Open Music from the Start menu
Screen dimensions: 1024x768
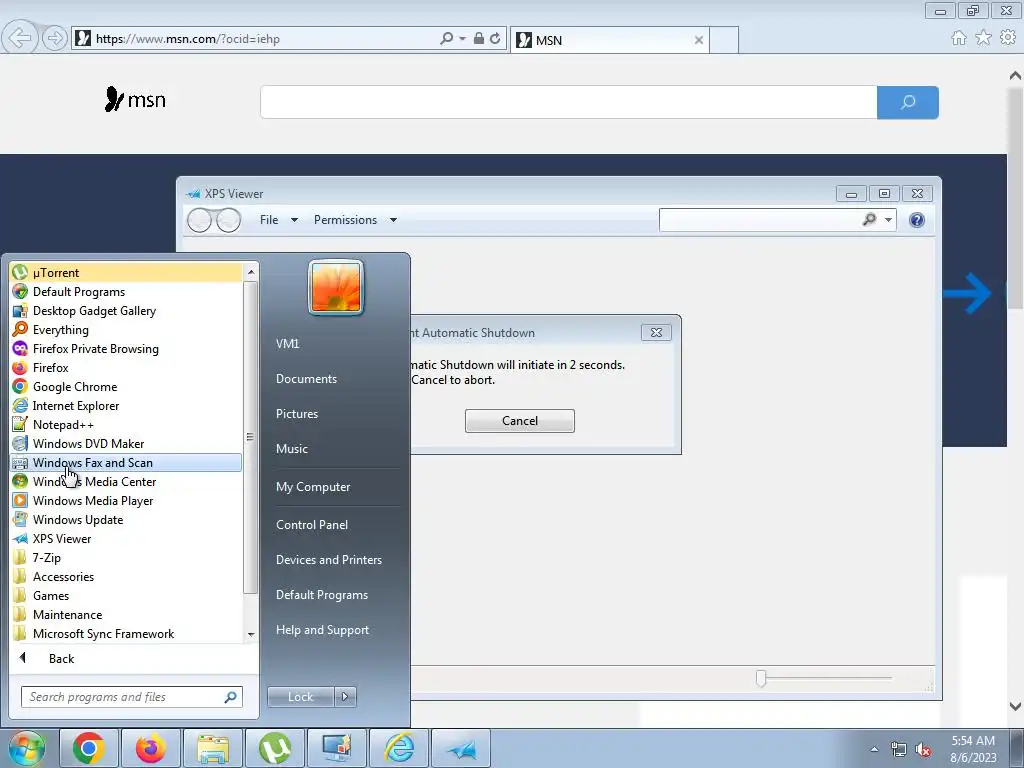tap(292, 449)
